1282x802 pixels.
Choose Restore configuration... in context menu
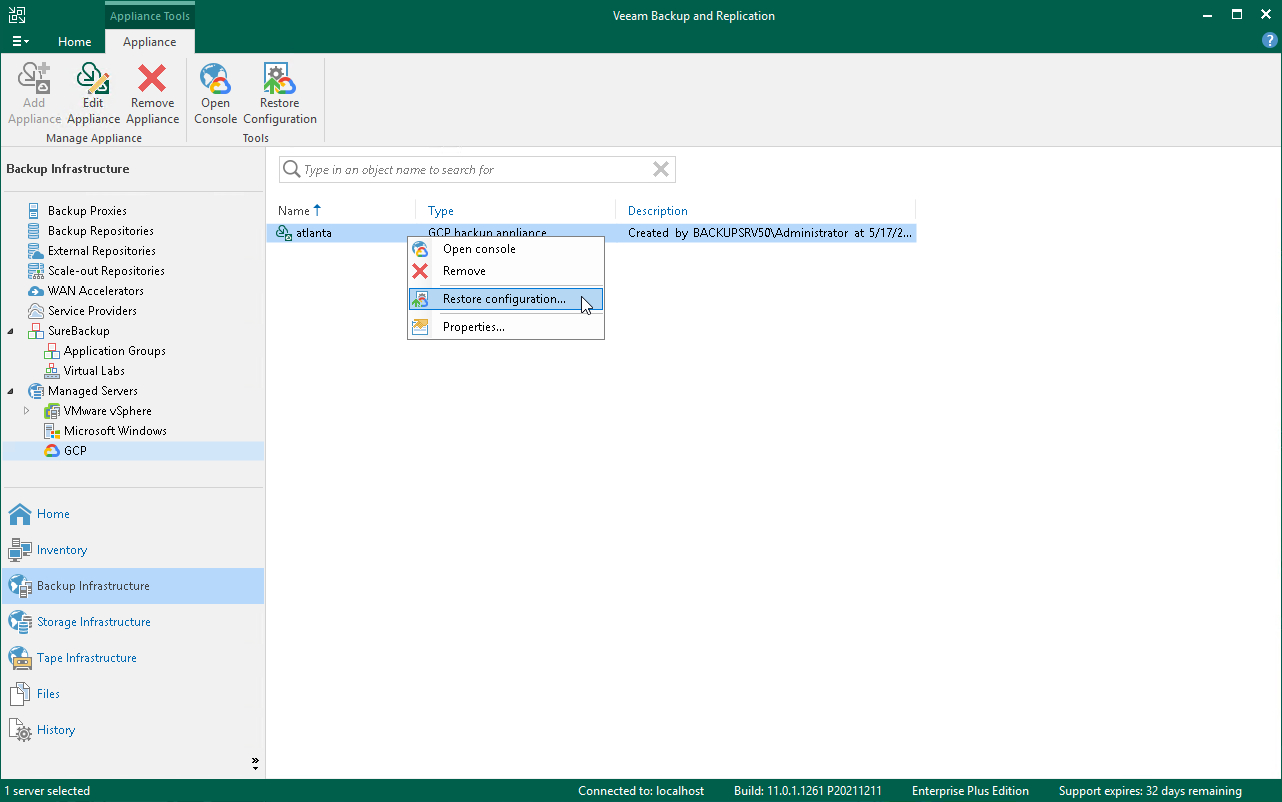click(x=506, y=299)
